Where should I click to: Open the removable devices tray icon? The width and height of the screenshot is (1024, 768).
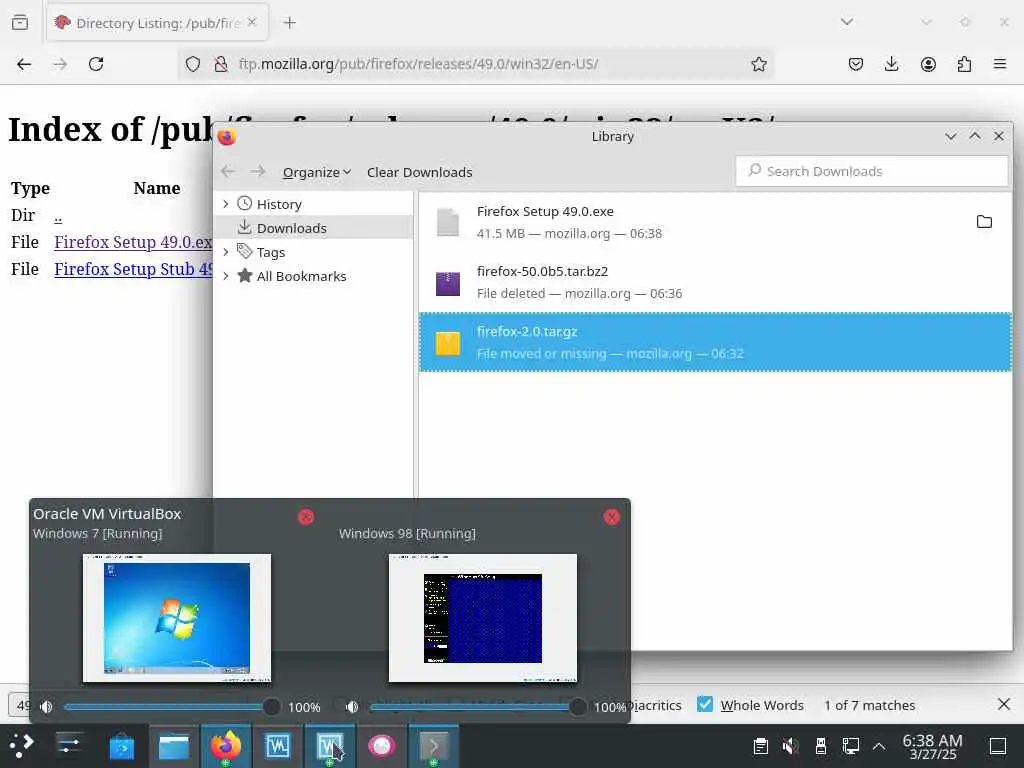click(x=821, y=746)
